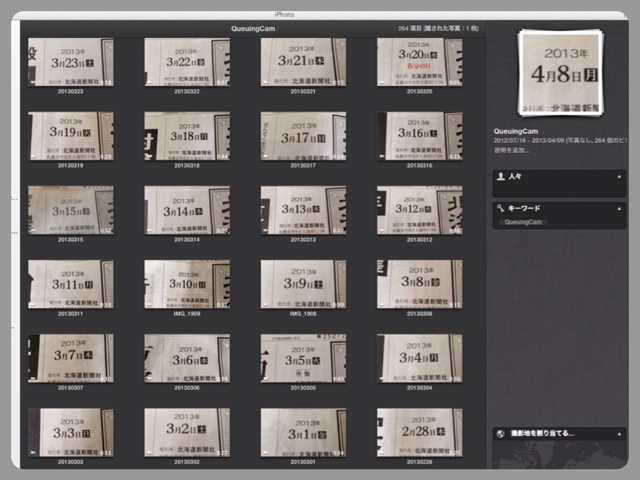
Task: Collapse the キーワード panel with its triangle
Action: click(x=619, y=209)
